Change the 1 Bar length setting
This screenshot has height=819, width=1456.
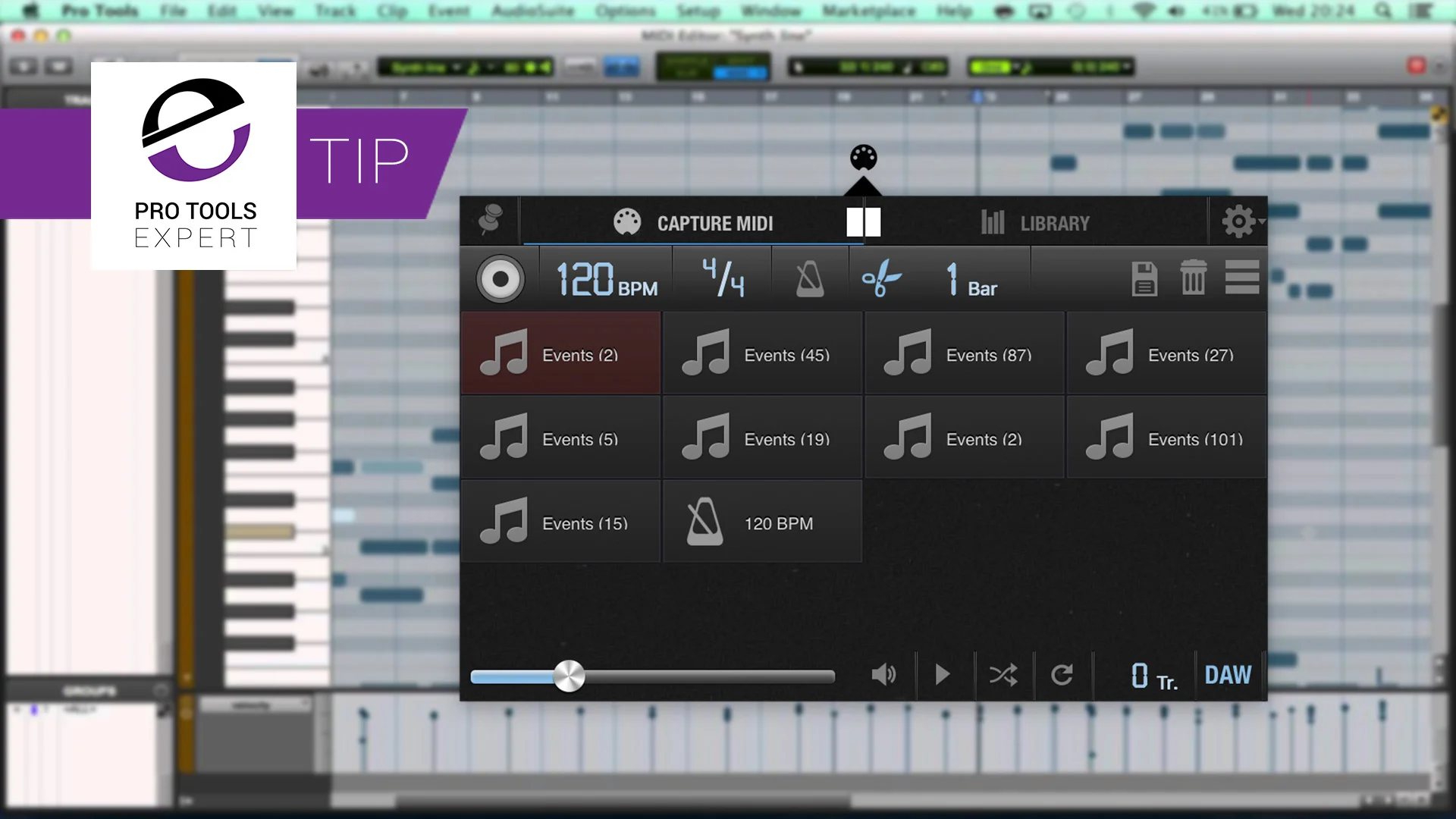click(x=971, y=279)
